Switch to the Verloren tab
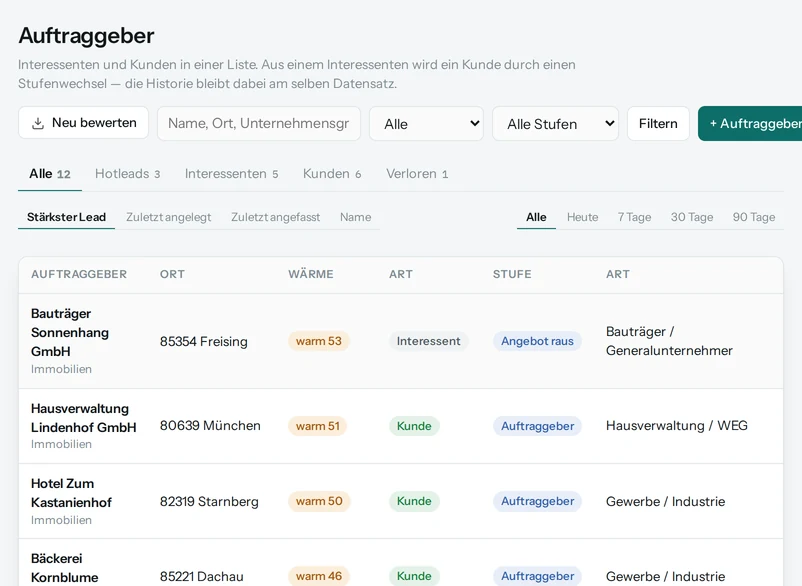The width and height of the screenshot is (802, 586). [417, 174]
